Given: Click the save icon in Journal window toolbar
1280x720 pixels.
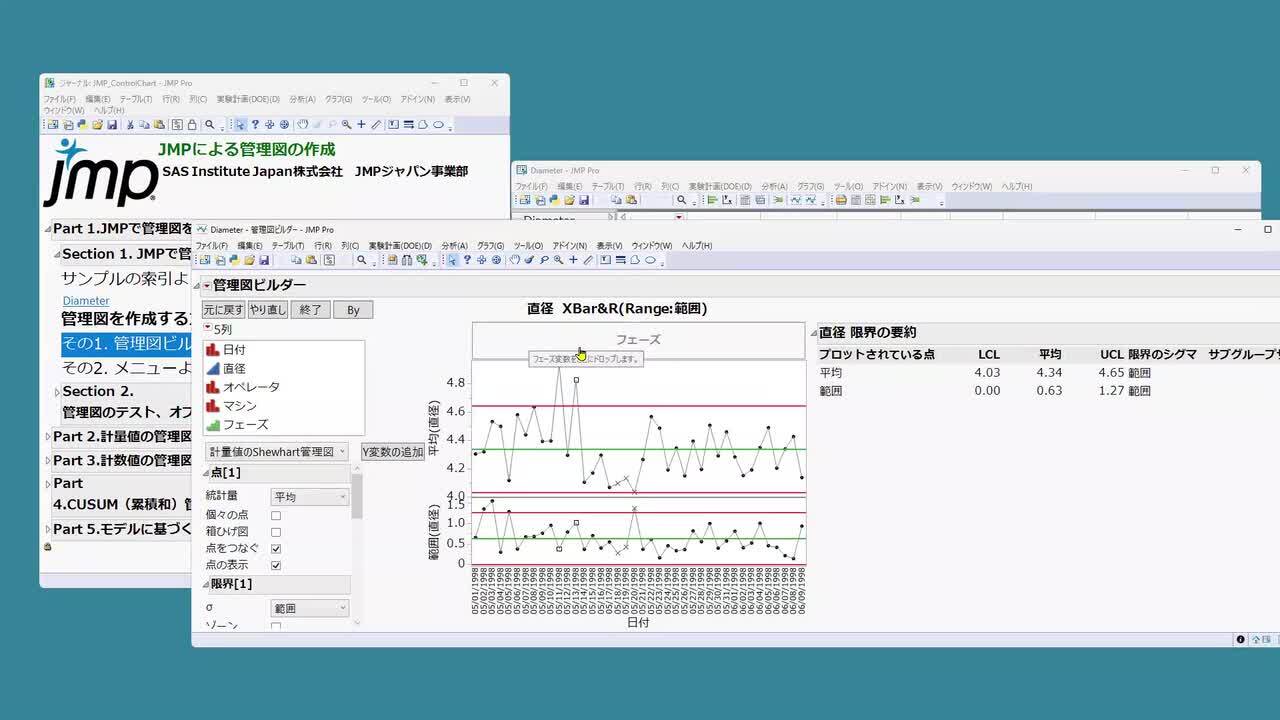Looking at the screenshot, I should pyautogui.click(x=112, y=125).
